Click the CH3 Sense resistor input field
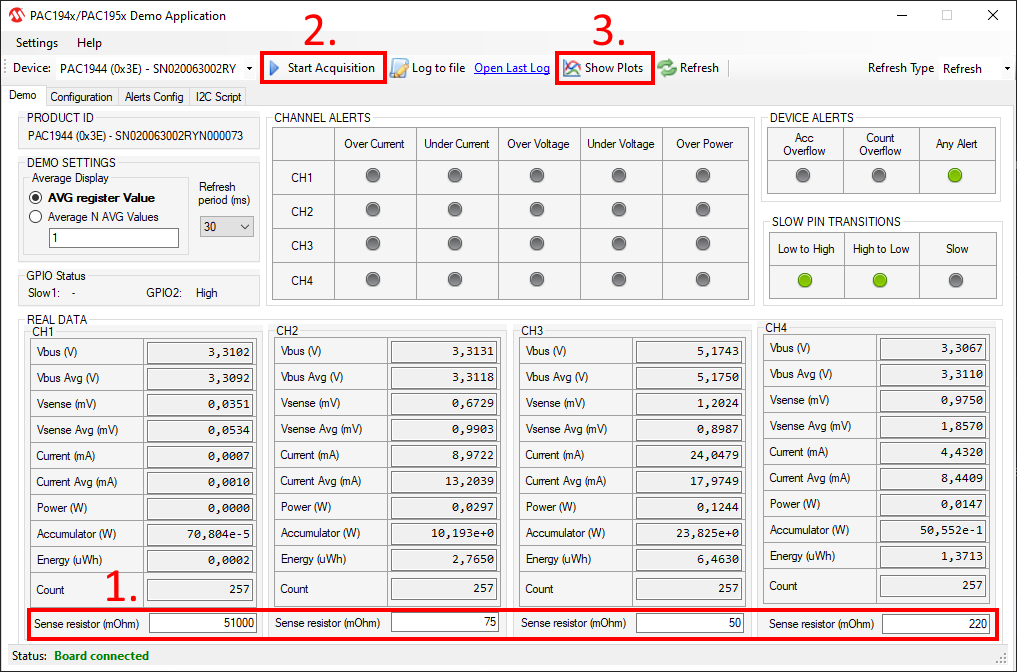This screenshot has height=672, width=1017. (x=689, y=623)
